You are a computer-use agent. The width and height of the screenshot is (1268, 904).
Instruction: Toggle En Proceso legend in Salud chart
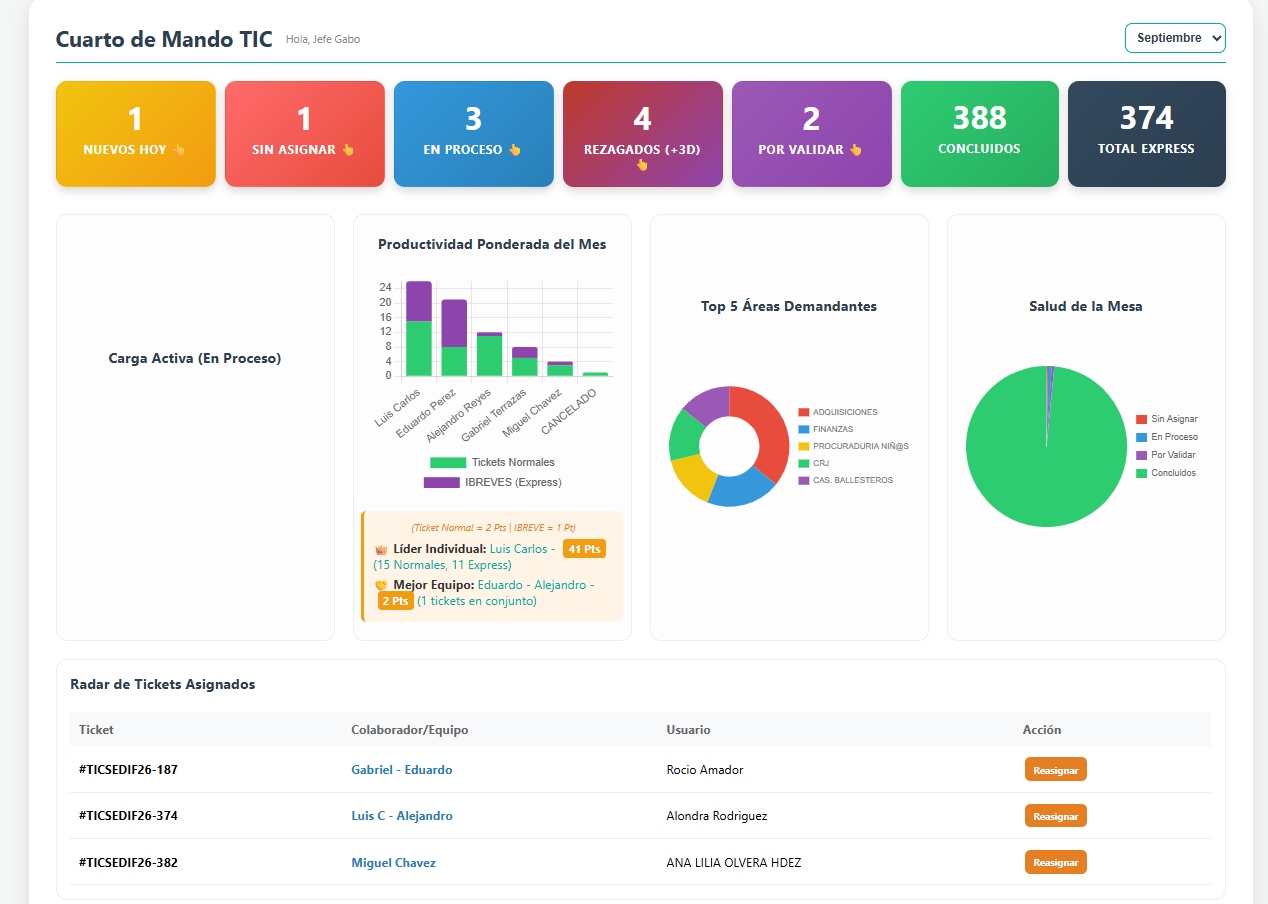[x=1167, y=437]
